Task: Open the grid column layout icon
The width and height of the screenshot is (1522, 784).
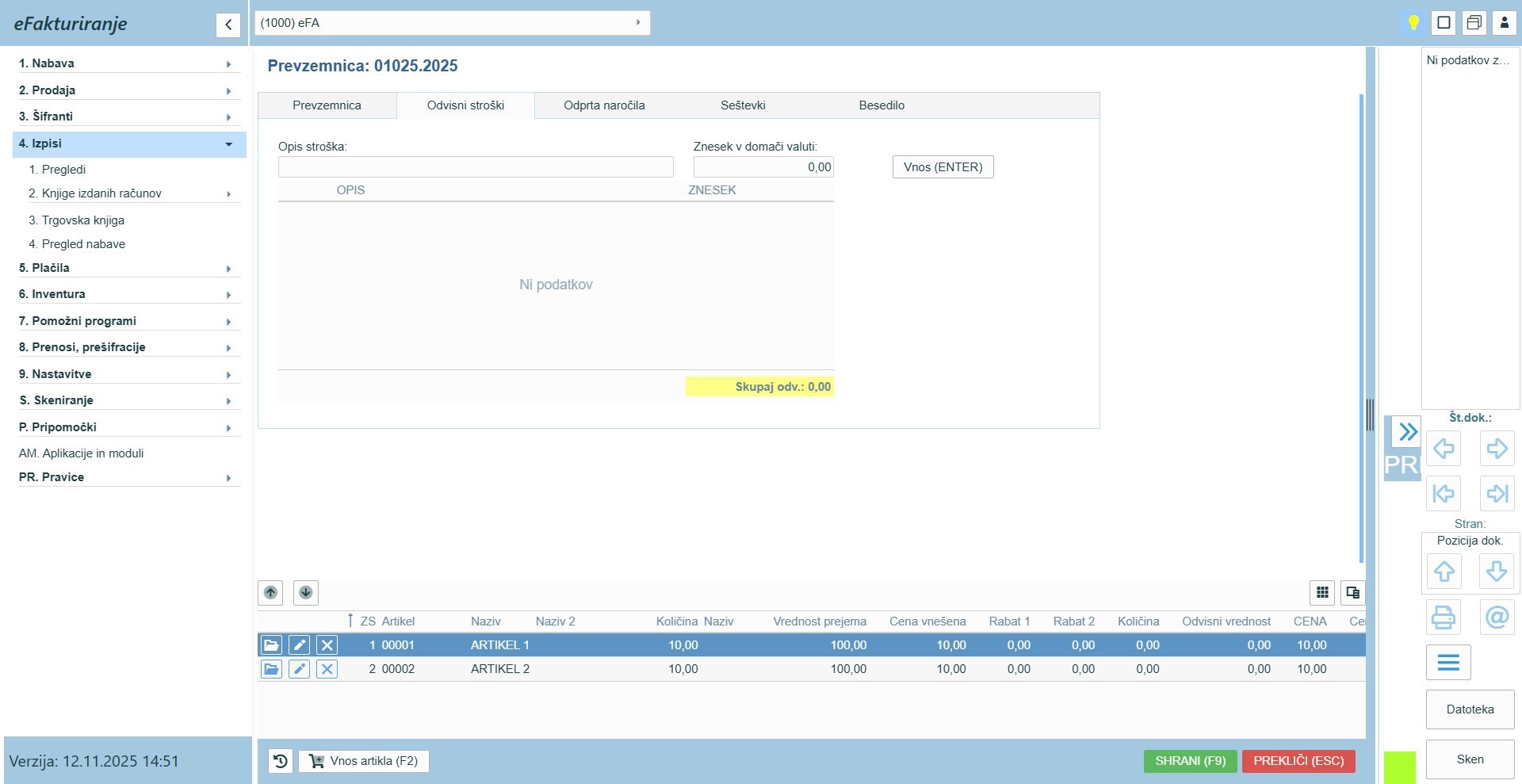Action: pos(1321,592)
